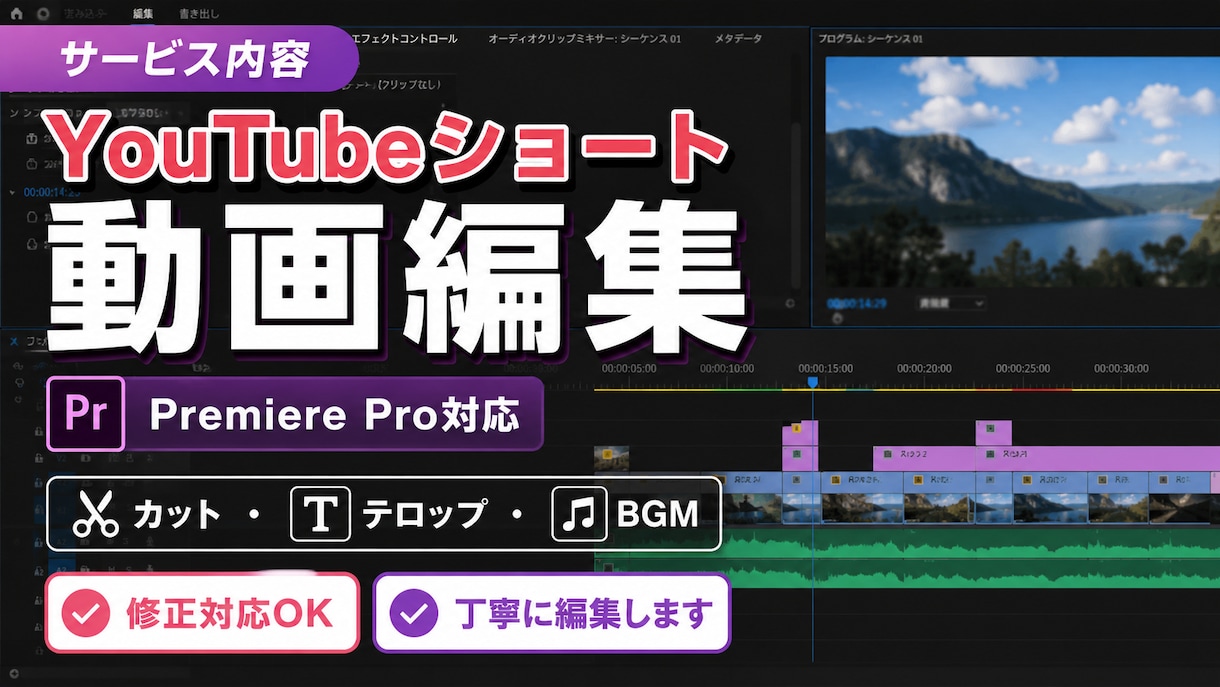
Task: Click the 修正対応OK badge
Action: [x=202, y=612]
